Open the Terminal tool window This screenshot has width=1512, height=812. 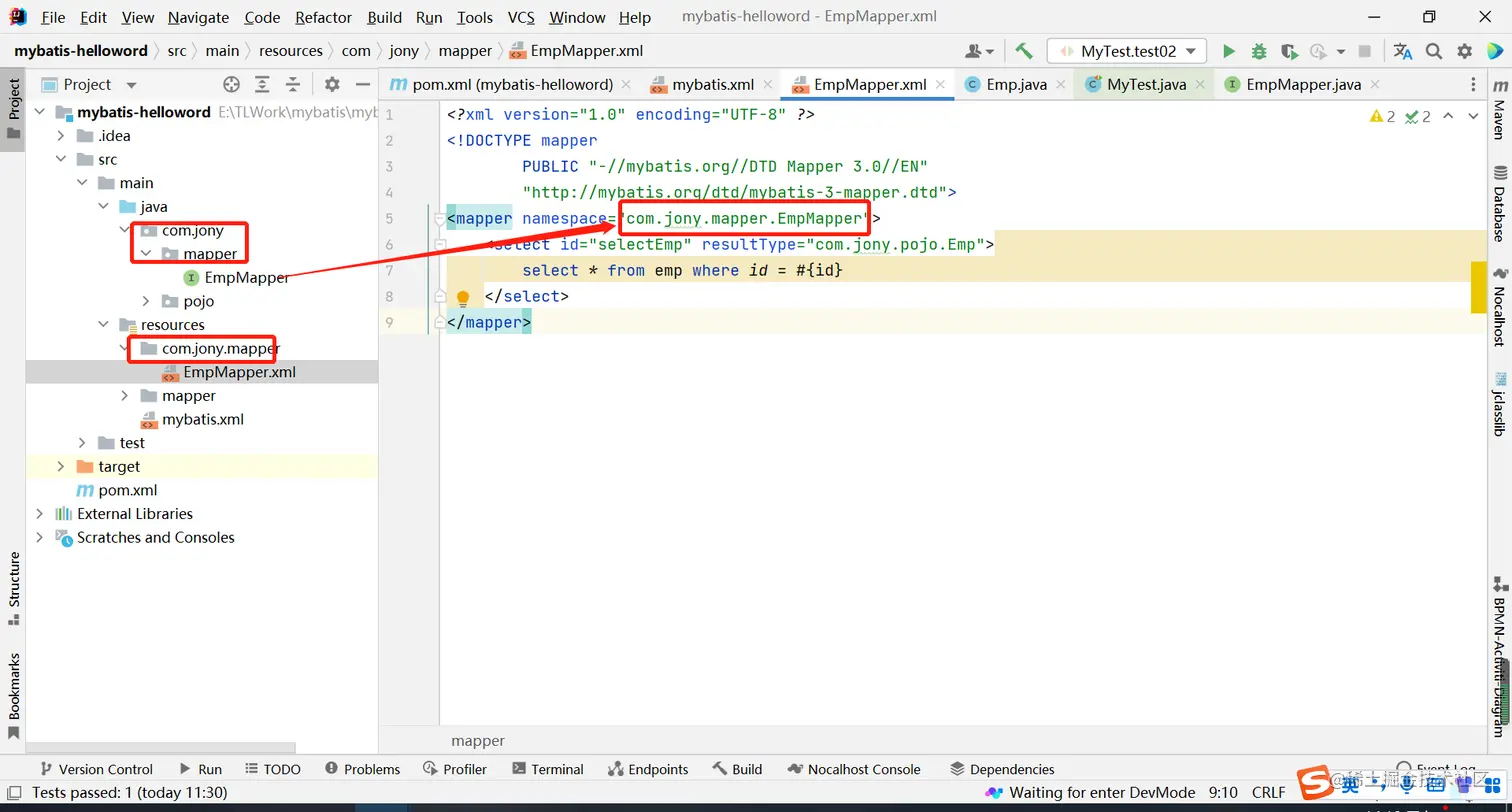tap(547, 769)
